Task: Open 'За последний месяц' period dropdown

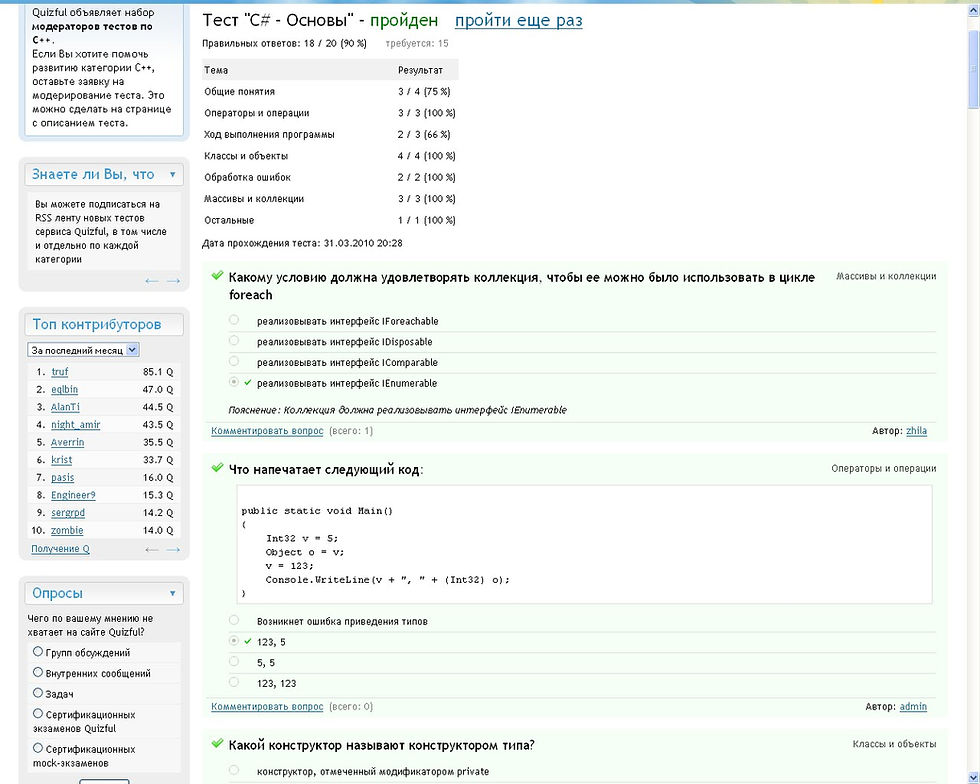Action: [x=83, y=350]
